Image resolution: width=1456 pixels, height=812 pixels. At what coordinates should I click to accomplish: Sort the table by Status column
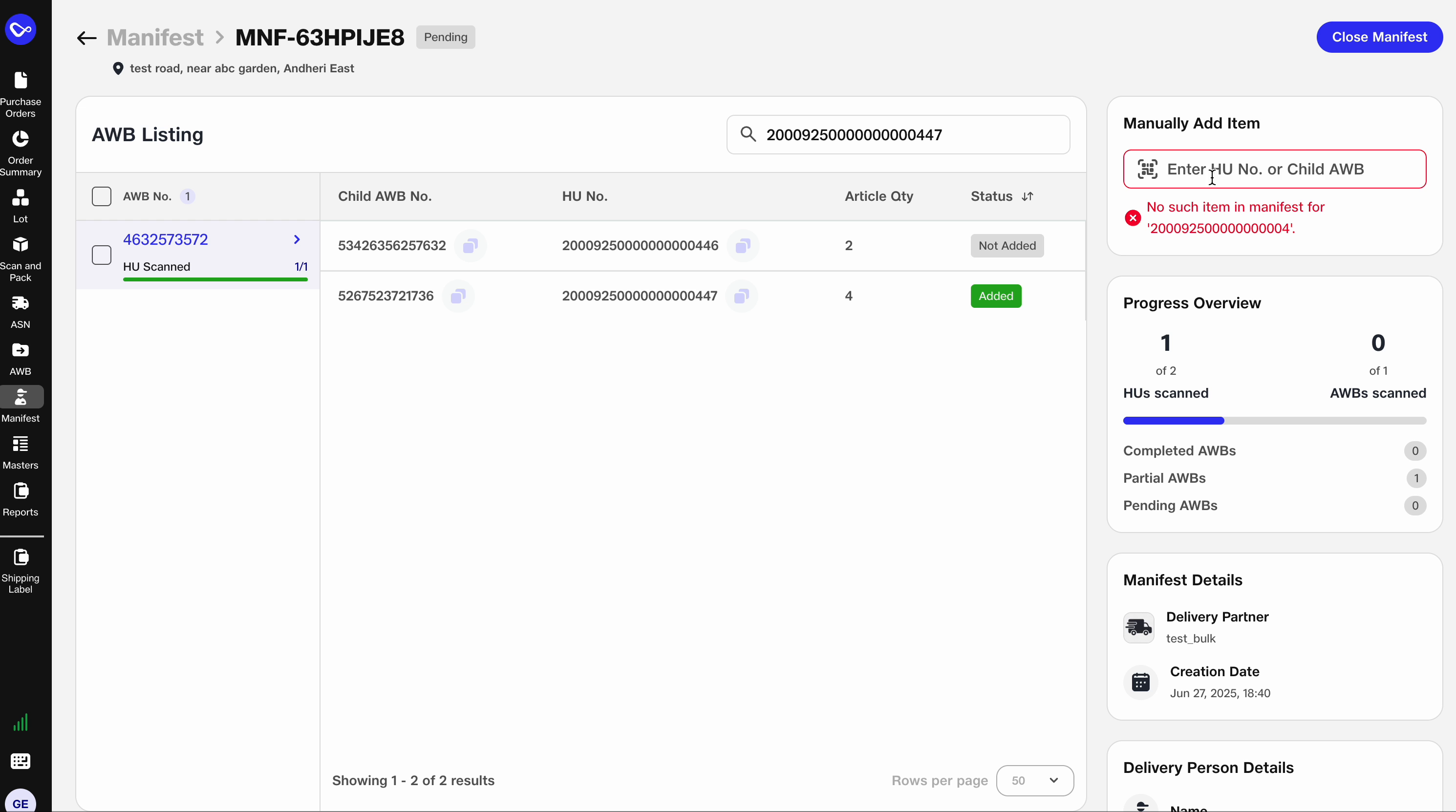tap(1028, 196)
